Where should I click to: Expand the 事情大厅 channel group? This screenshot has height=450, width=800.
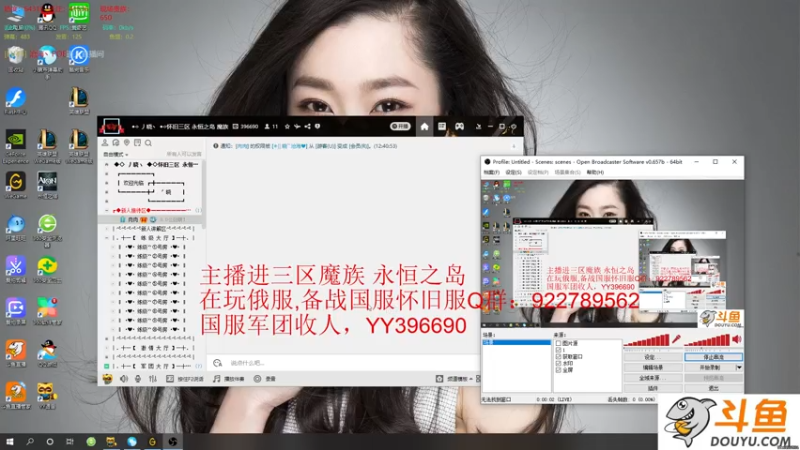coord(107,348)
